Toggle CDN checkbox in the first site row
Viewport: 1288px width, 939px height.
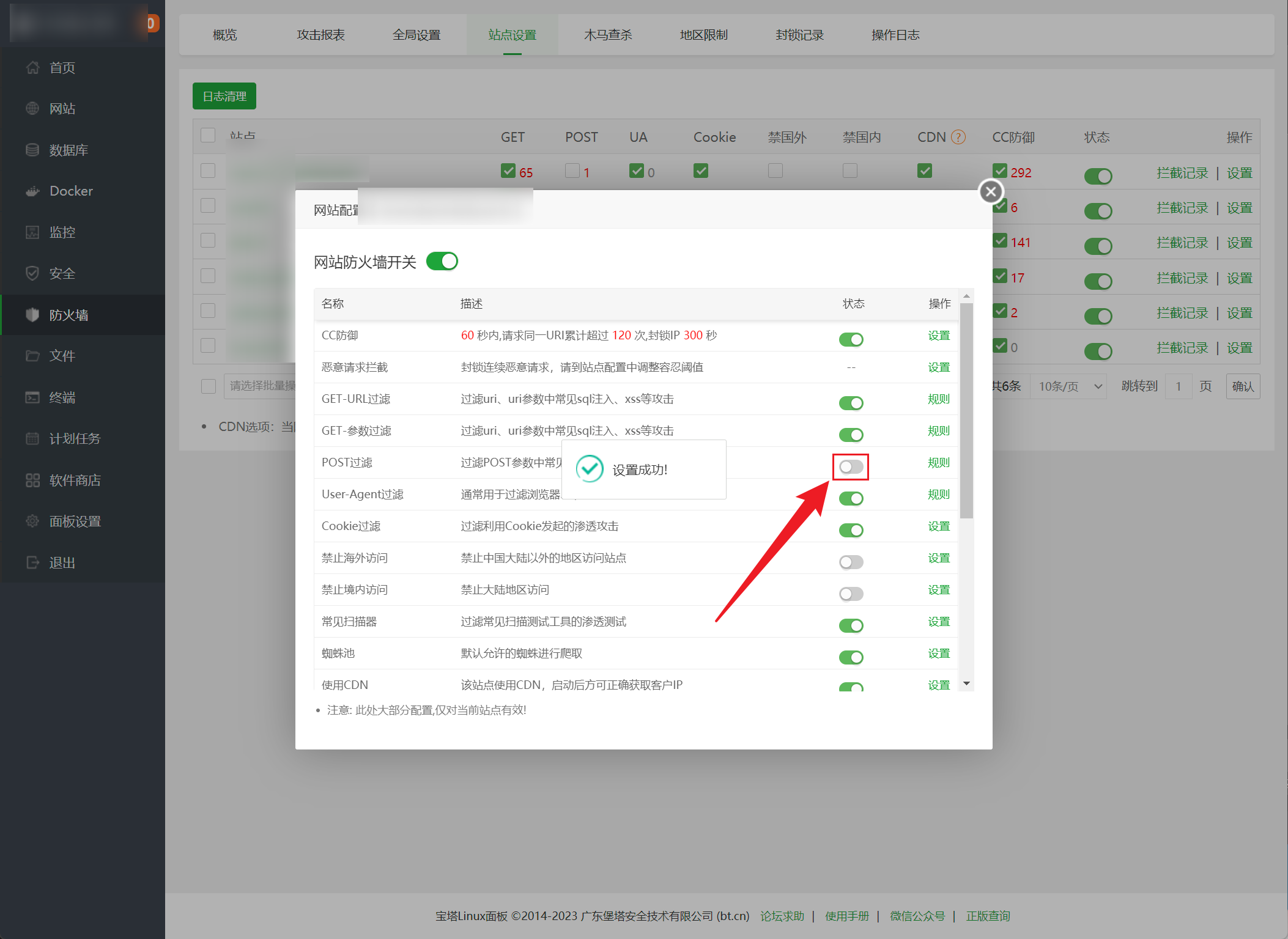tap(925, 171)
